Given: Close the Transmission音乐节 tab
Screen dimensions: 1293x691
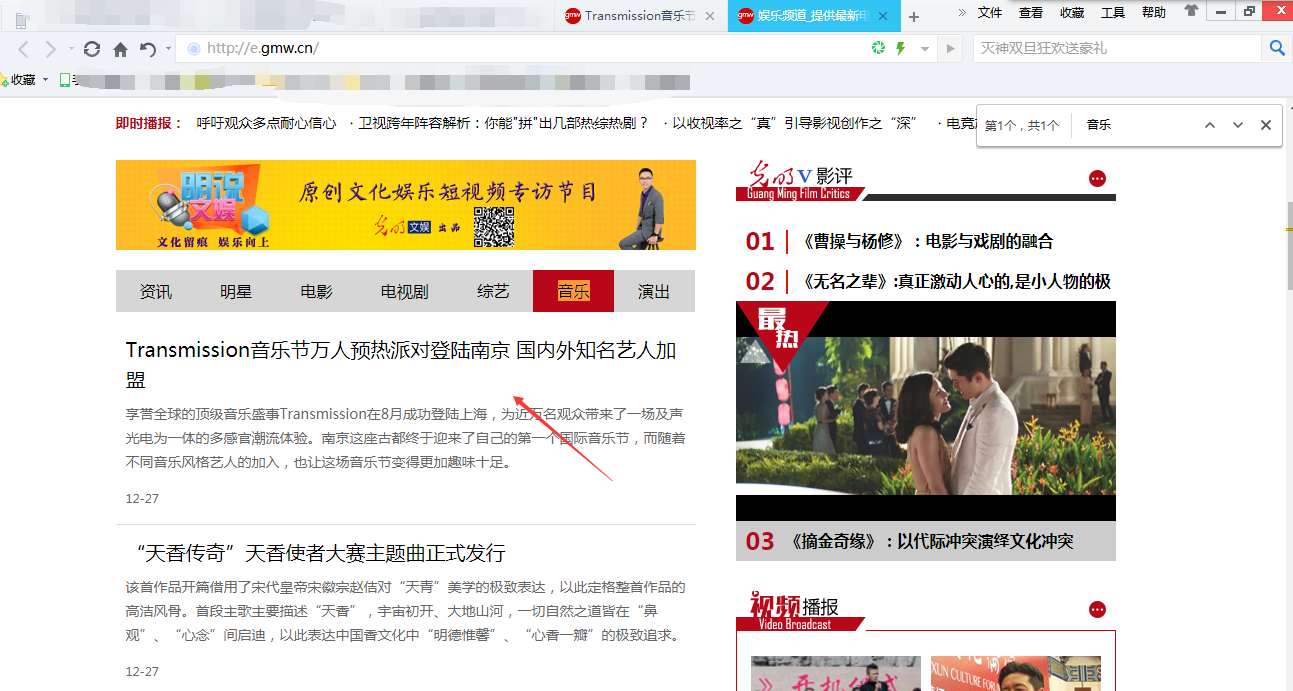Looking at the screenshot, I should click(x=710, y=16).
